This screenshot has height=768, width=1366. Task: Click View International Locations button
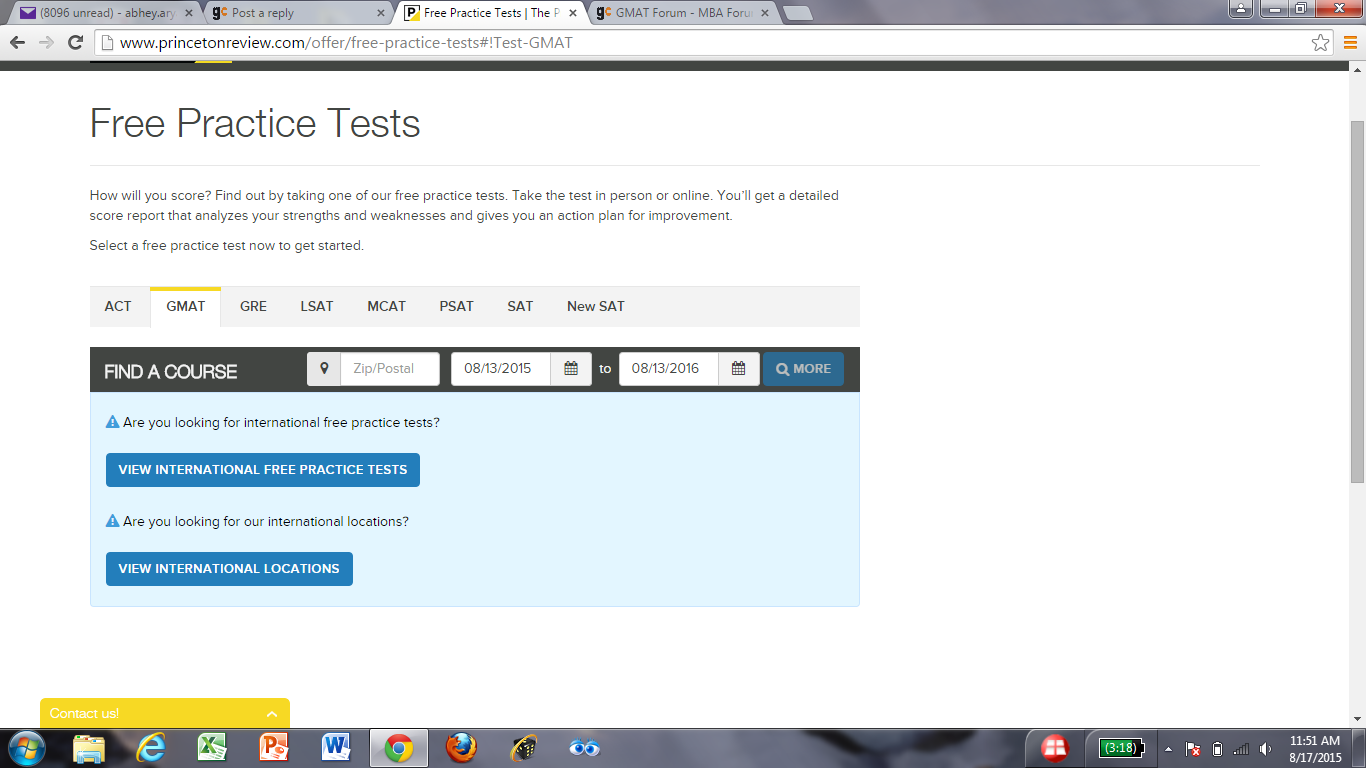(229, 569)
